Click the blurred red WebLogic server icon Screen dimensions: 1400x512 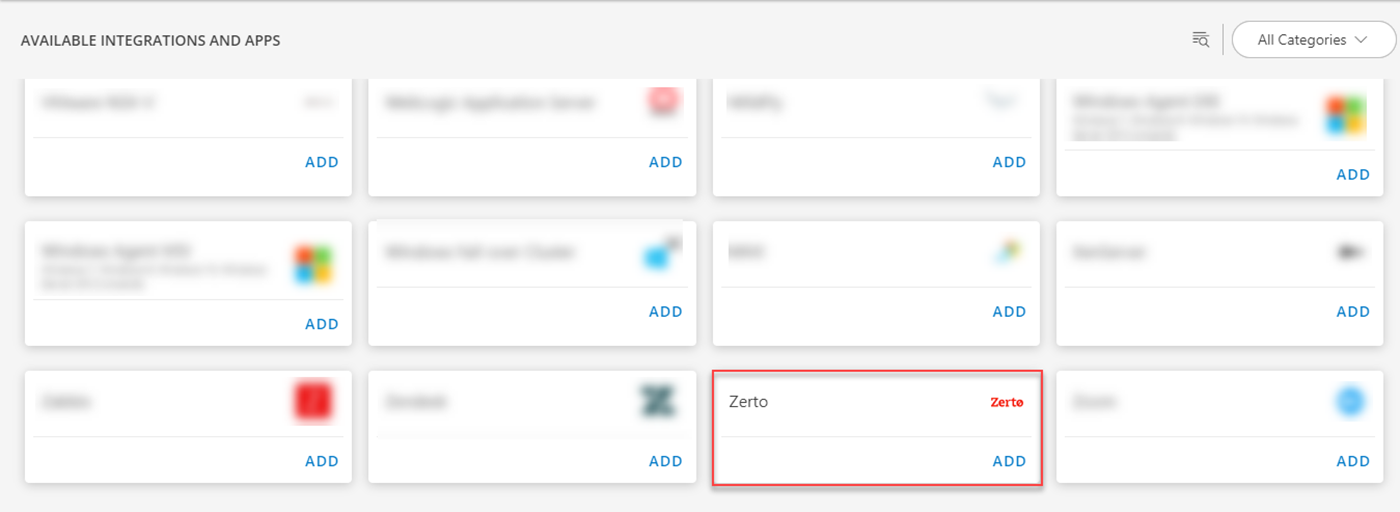click(662, 101)
